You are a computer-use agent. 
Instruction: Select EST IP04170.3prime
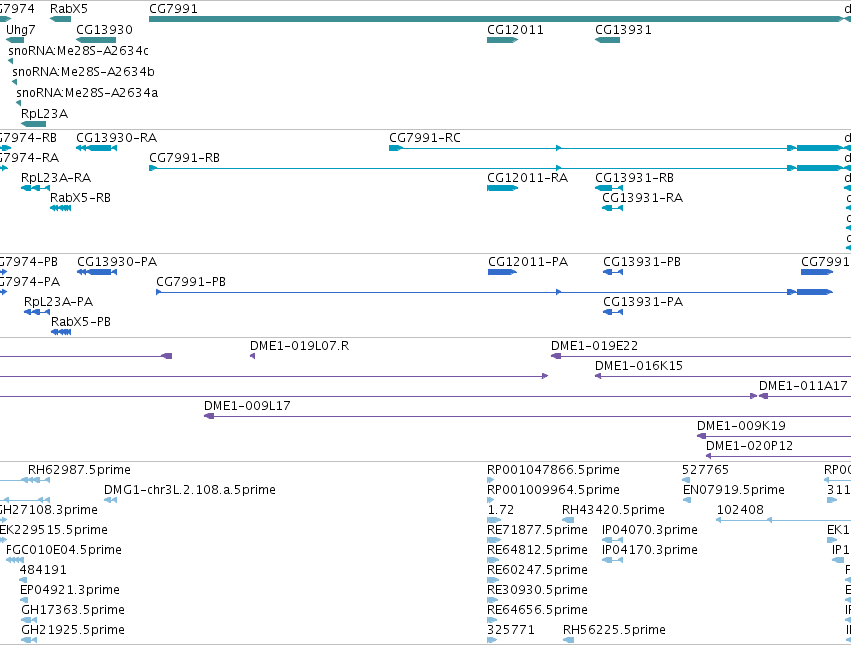(x=613, y=560)
